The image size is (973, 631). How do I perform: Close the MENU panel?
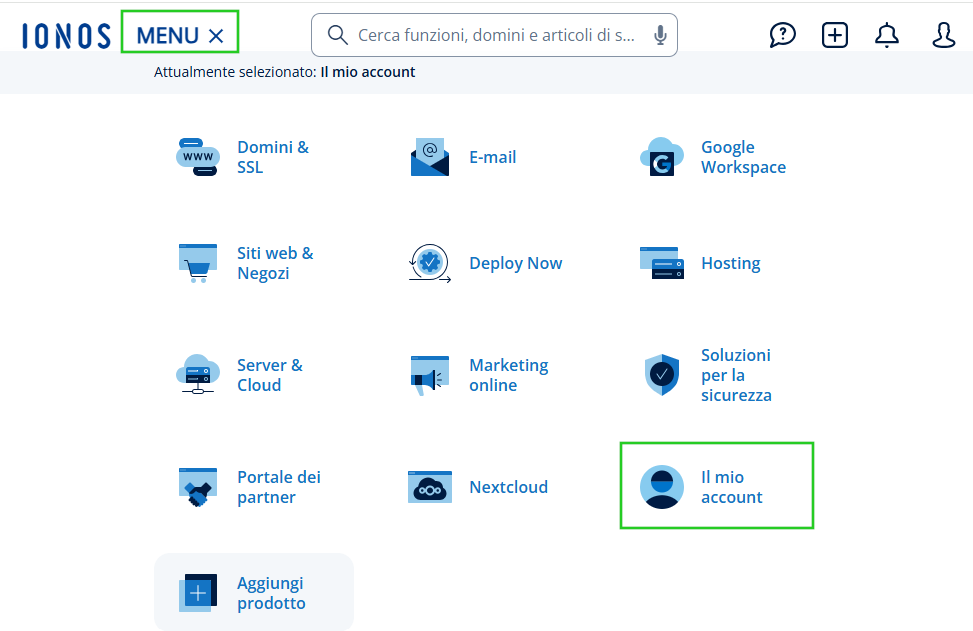tap(180, 35)
